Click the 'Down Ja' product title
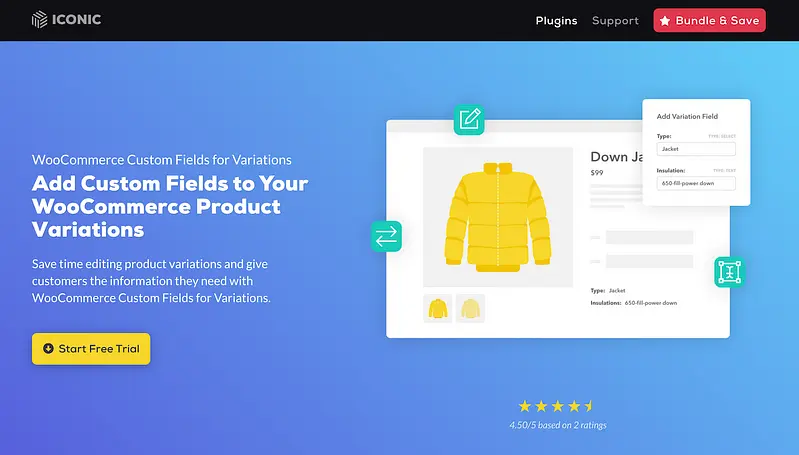The width and height of the screenshot is (799, 455). 616,157
